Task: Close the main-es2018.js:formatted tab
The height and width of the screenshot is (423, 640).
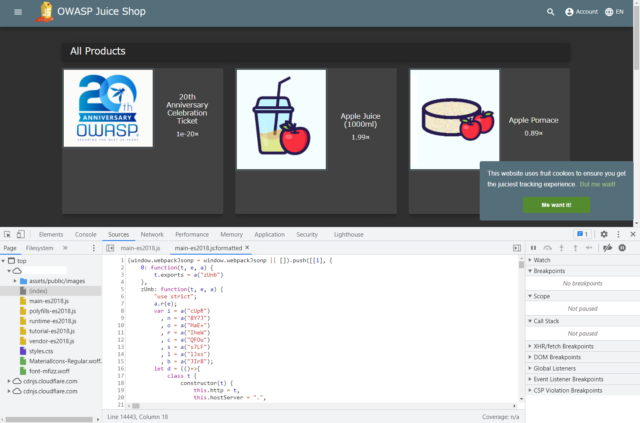Action: coord(247,247)
